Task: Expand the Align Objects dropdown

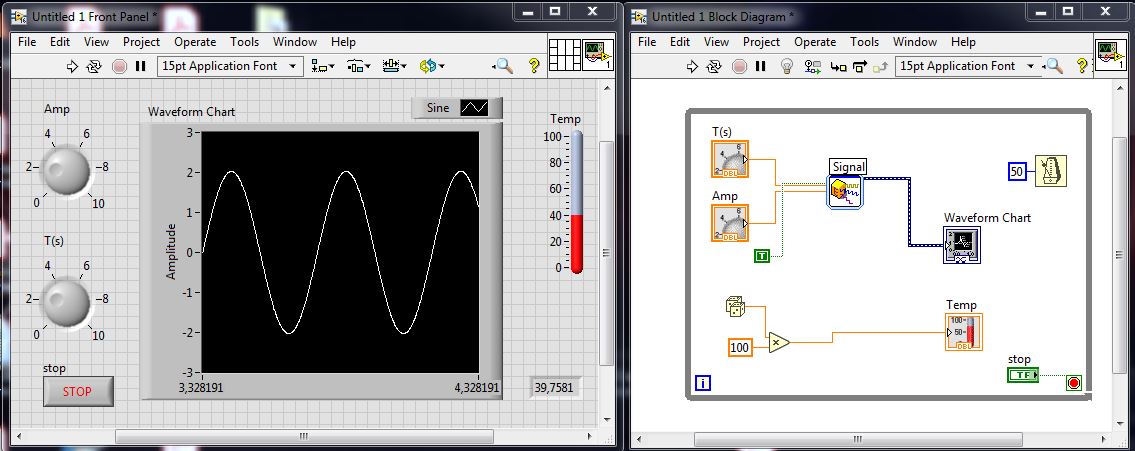Action: click(323, 66)
